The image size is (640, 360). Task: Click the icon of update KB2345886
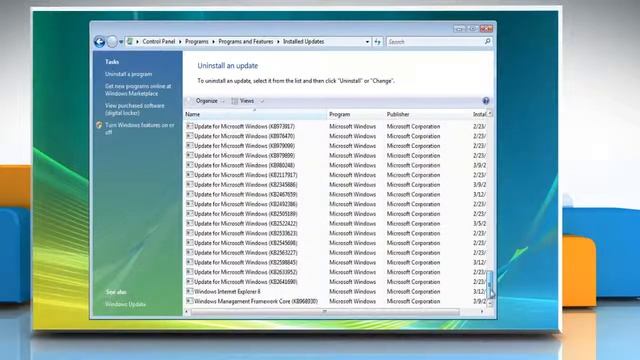pyautogui.click(x=189, y=184)
